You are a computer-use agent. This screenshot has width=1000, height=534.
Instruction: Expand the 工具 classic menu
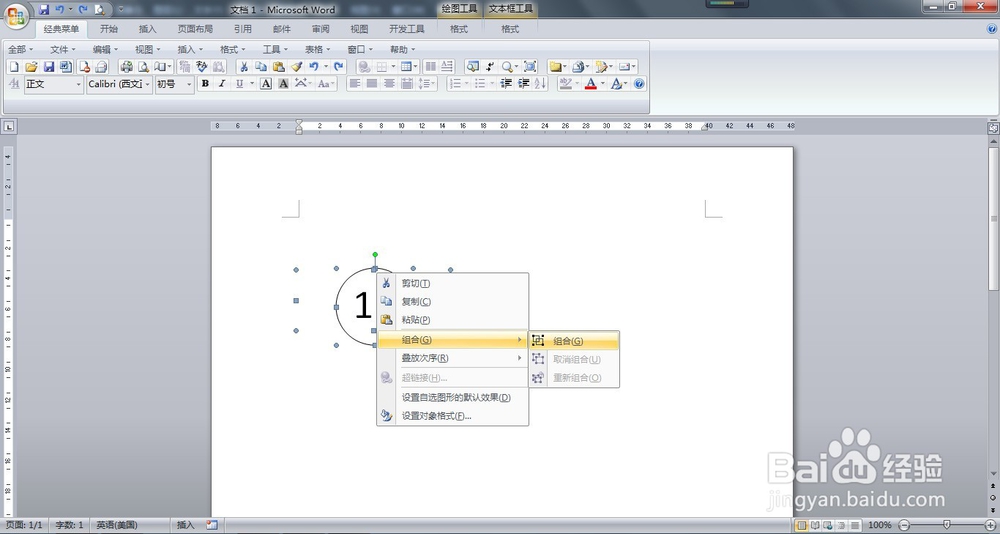(276, 49)
